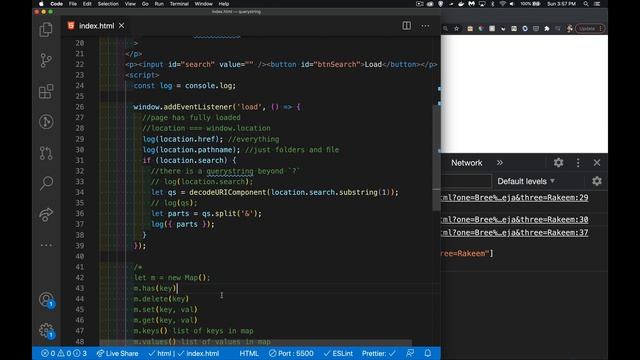
Task: Open the Terminal menu
Action: pos(179,4)
